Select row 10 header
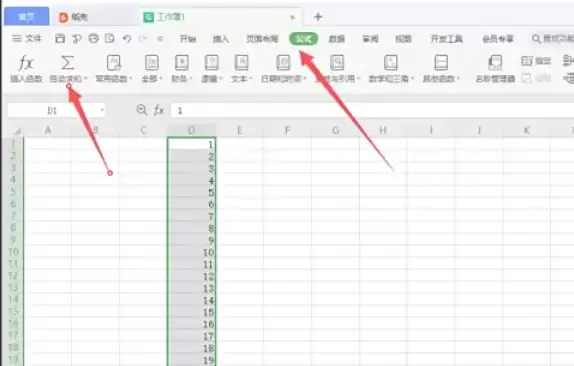 pyautogui.click(x=13, y=252)
